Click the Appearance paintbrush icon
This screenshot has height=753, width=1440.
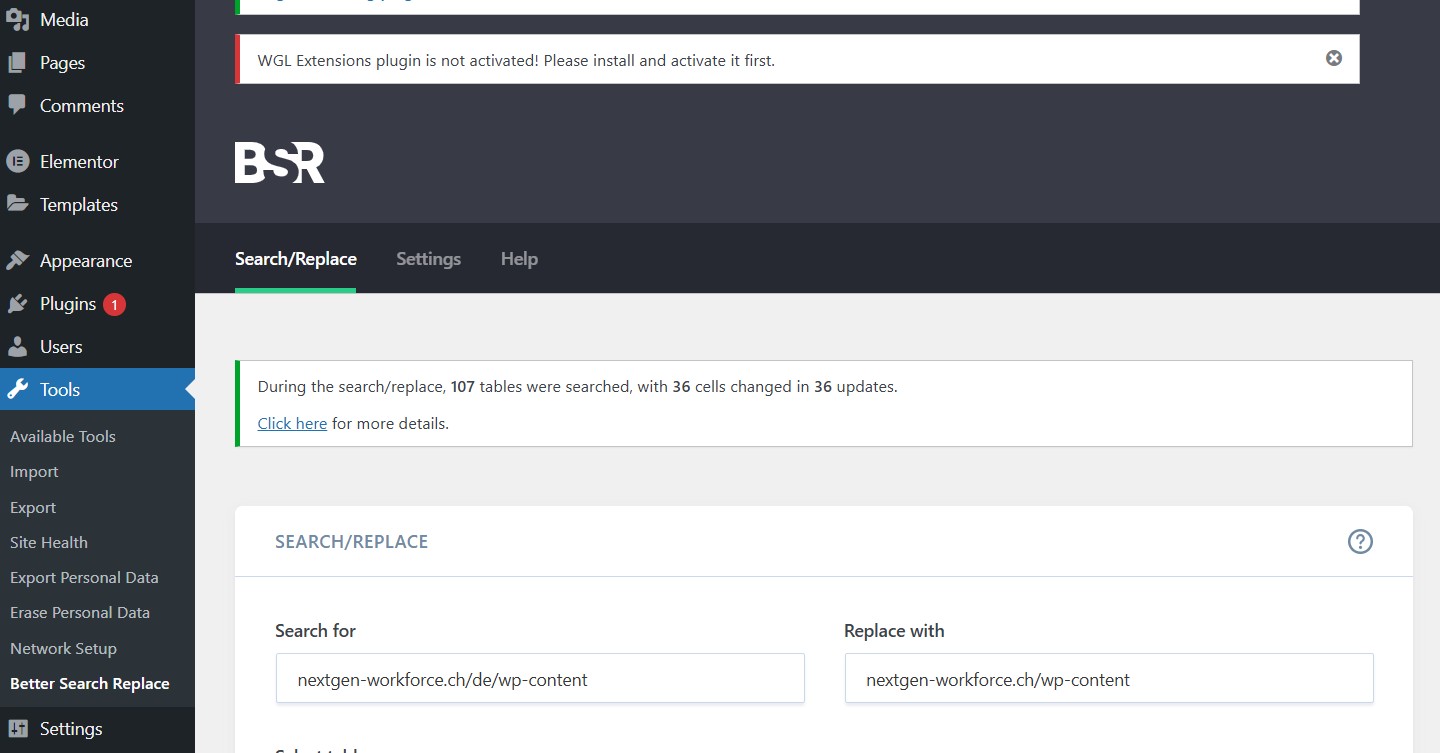pyautogui.click(x=17, y=260)
